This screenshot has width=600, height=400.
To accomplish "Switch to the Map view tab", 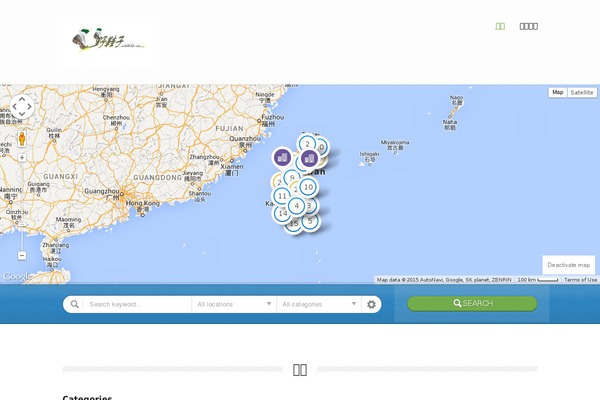I will (558, 92).
